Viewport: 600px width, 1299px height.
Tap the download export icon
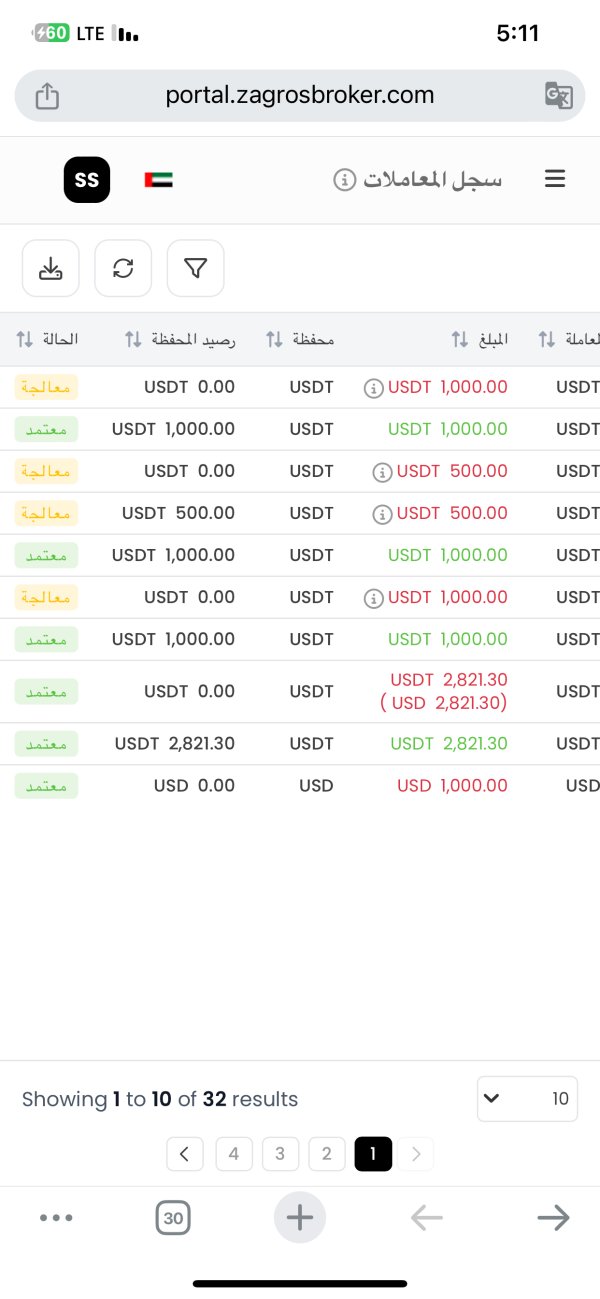(x=50, y=268)
